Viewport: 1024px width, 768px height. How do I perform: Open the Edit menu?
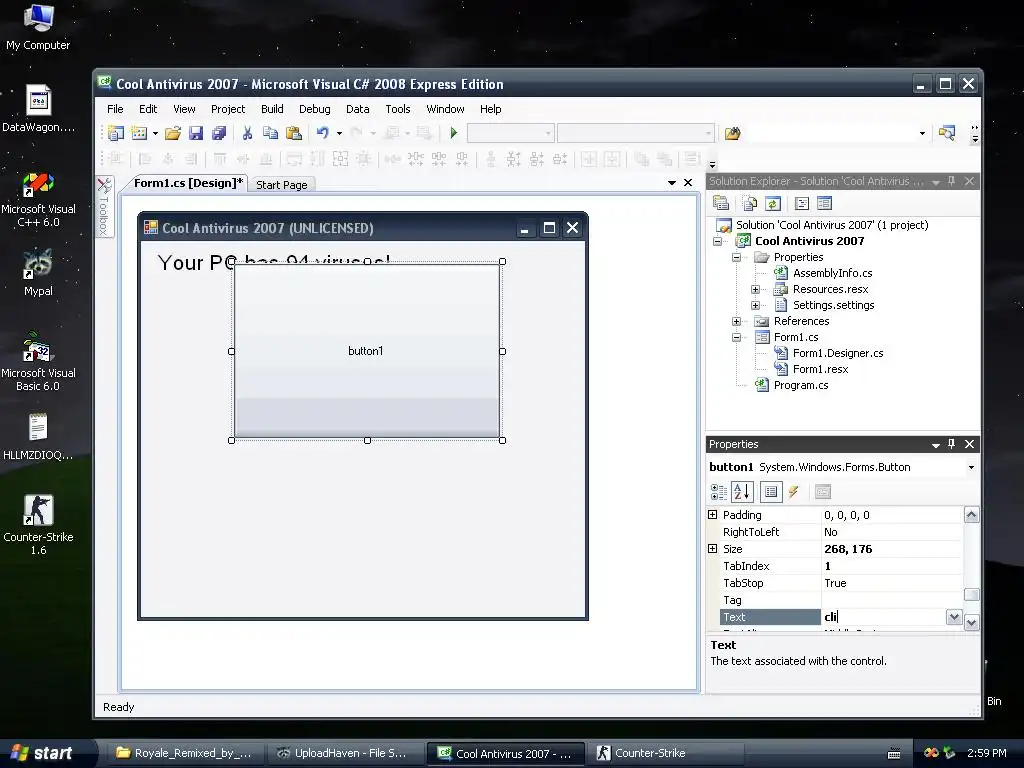[148, 109]
